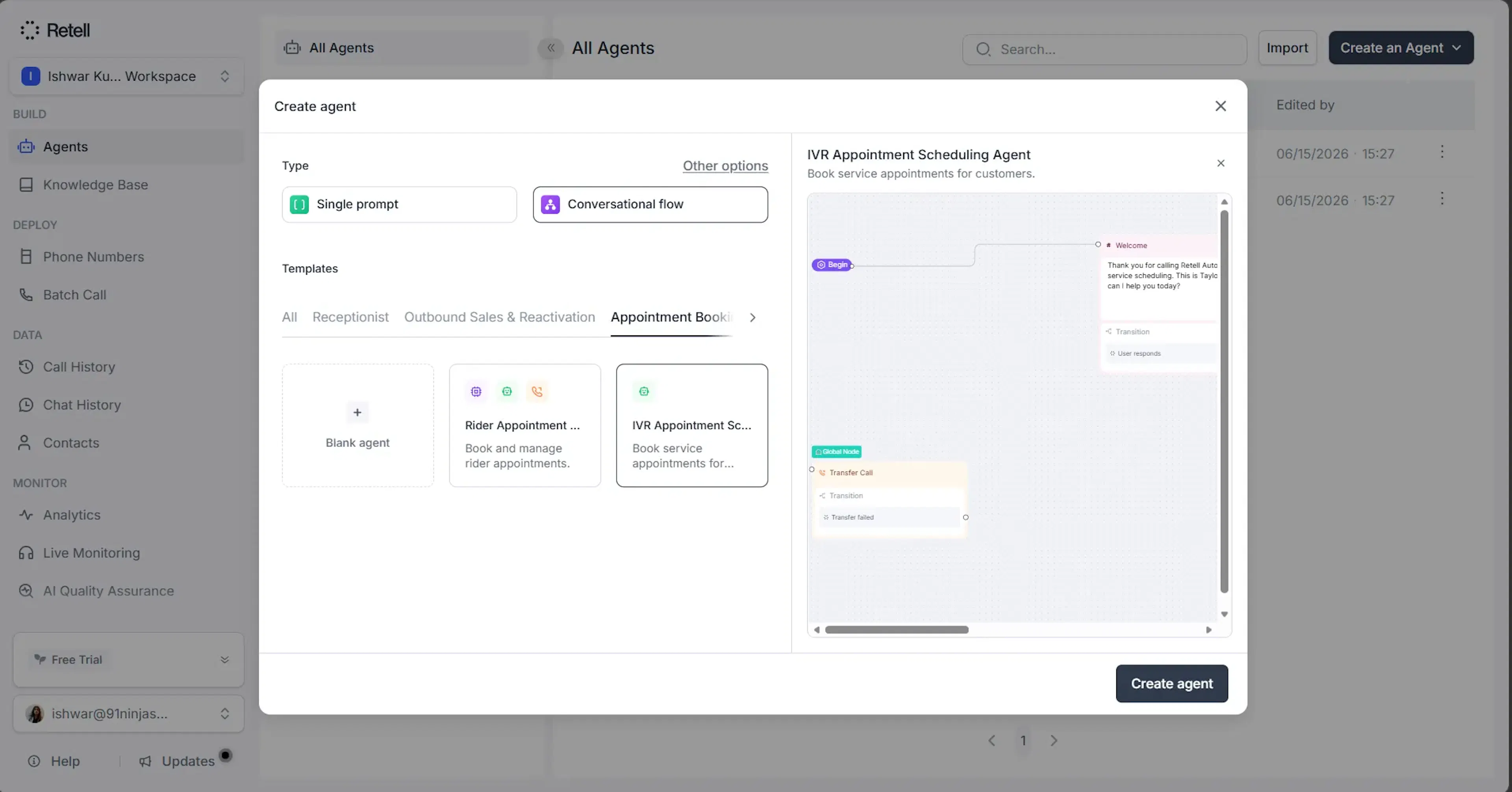The width and height of the screenshot is (1512, 792).
Task: Select Single prompt agent type
Action: pos(399,205)
